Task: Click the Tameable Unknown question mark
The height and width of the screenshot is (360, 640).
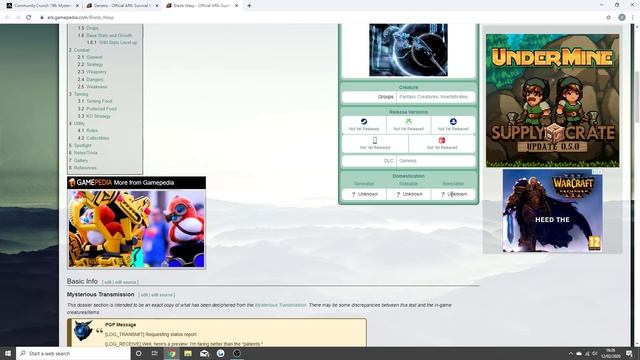Action: click(353, 195)
